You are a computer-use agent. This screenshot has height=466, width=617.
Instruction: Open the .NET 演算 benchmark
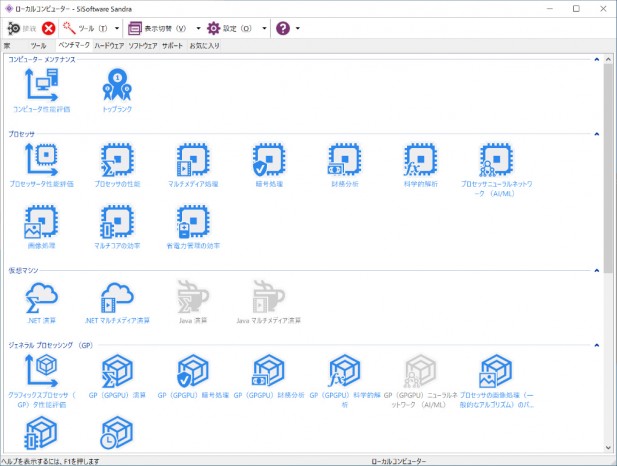pos(41,296)
